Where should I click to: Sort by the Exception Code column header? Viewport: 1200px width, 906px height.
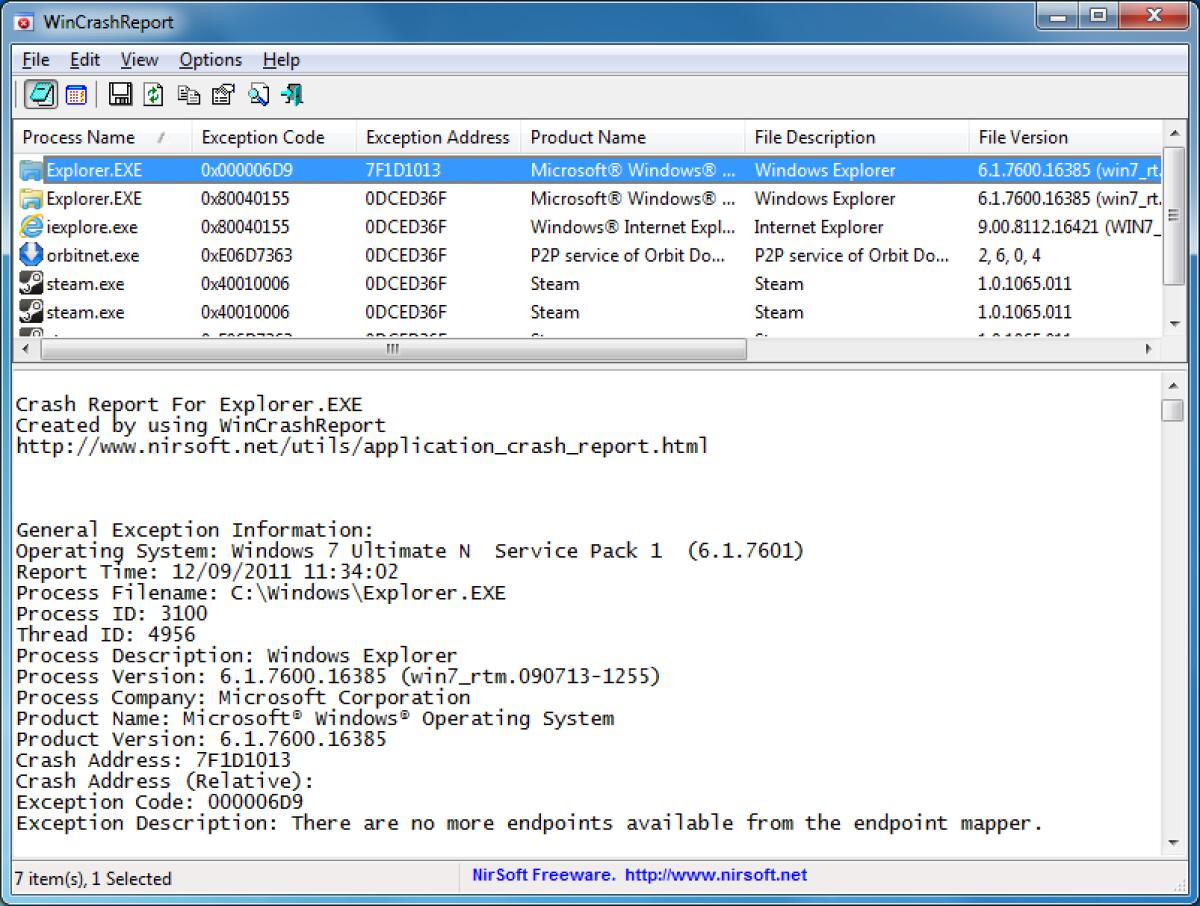pyautogui.click(x=261, y=137)
